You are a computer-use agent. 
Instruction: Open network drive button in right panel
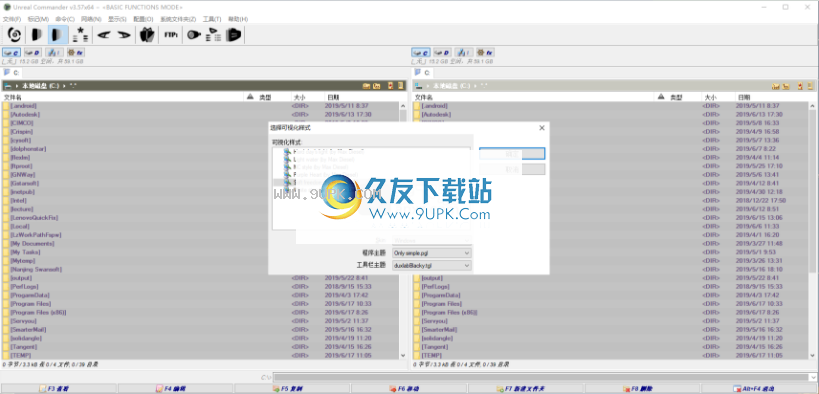464,53
